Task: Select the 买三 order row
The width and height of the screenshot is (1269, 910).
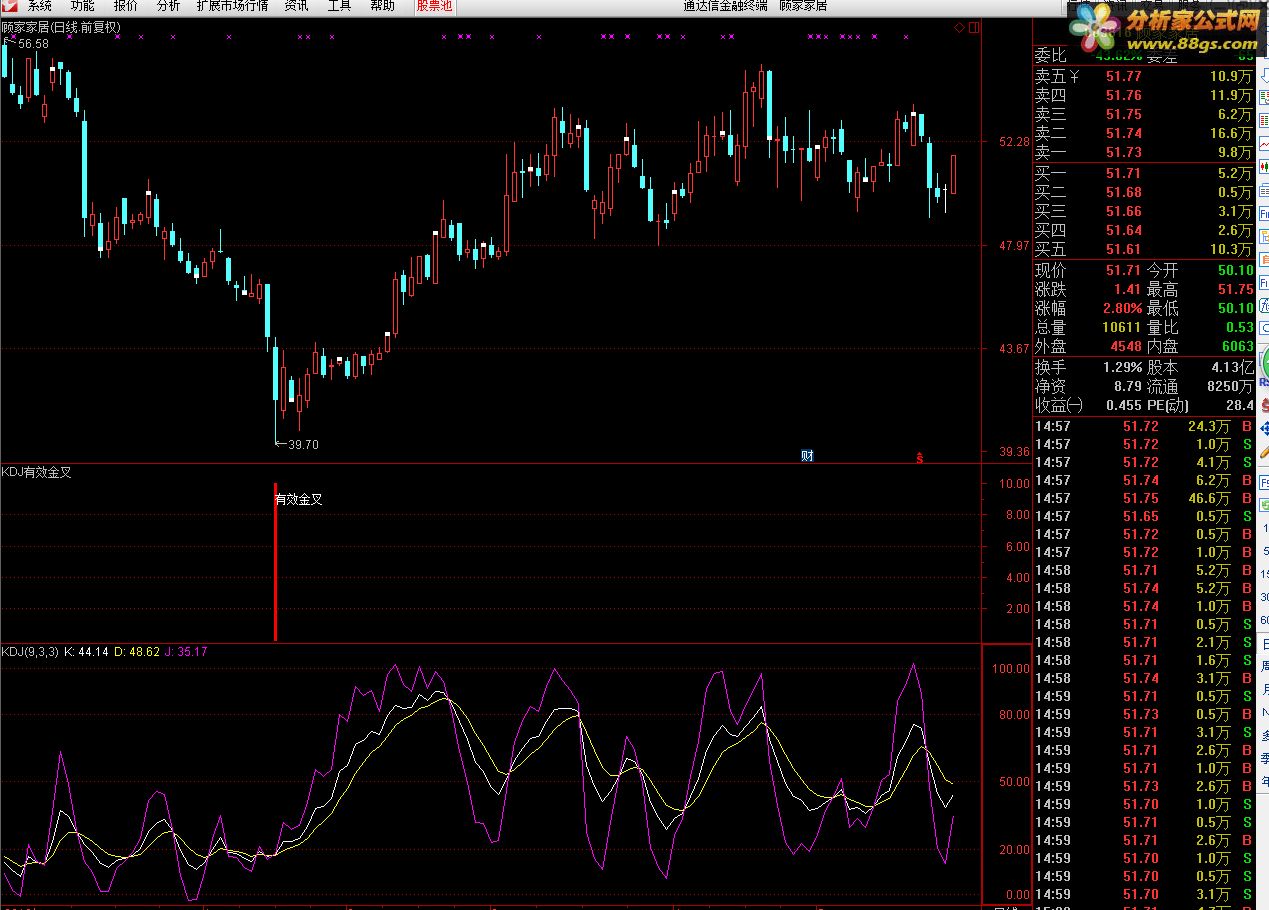Action: (x=1144, y=212)
